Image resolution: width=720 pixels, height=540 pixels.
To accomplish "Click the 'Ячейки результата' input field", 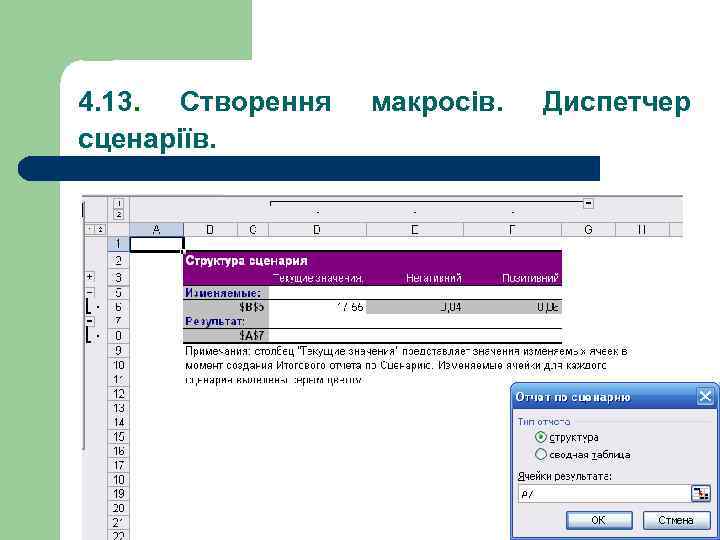I will [604, 494].
